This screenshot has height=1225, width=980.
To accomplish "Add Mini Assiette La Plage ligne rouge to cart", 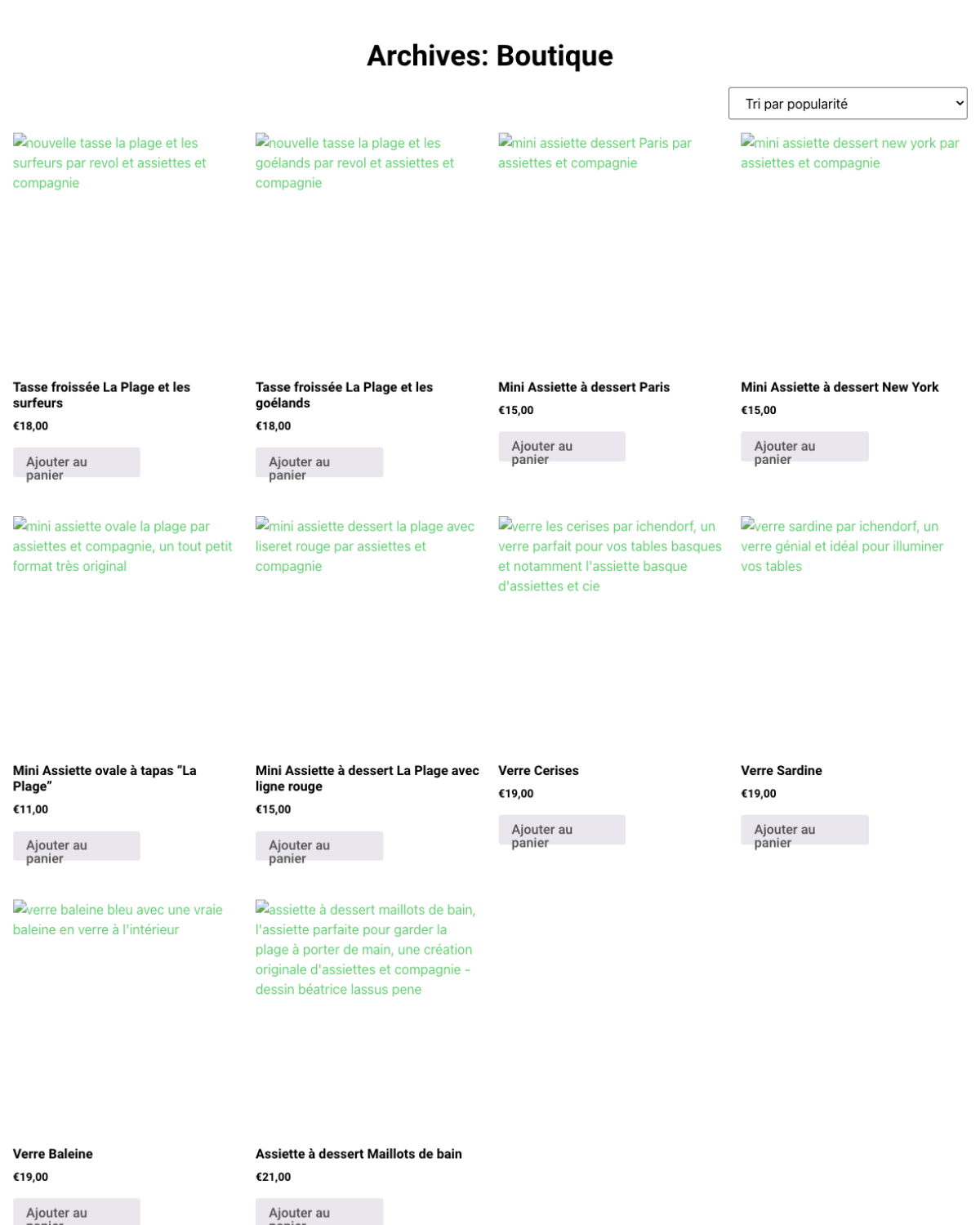I will click(x=319, y=846).
